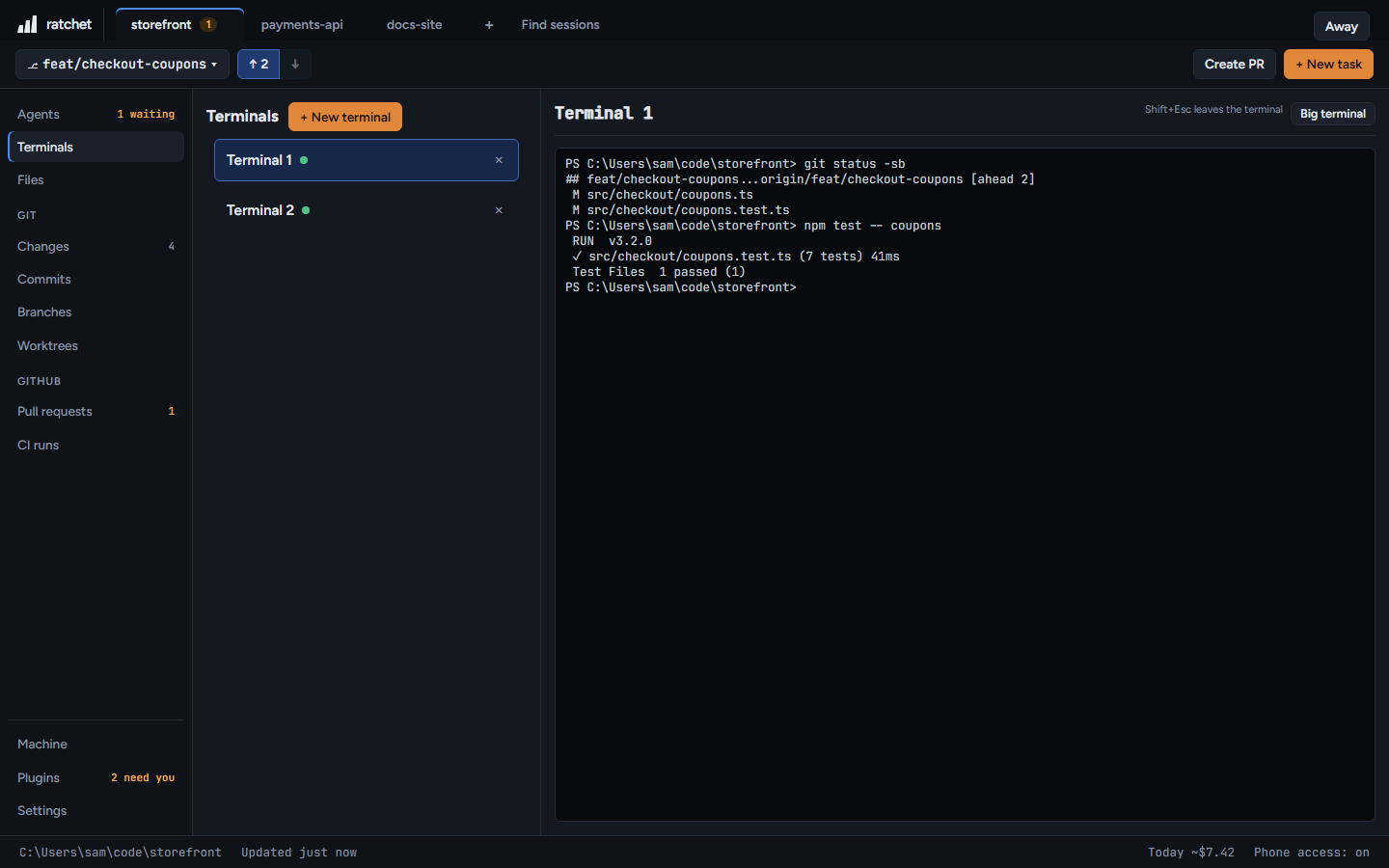
Task: Click the terminal prompt input line
Action: point(681,287)
